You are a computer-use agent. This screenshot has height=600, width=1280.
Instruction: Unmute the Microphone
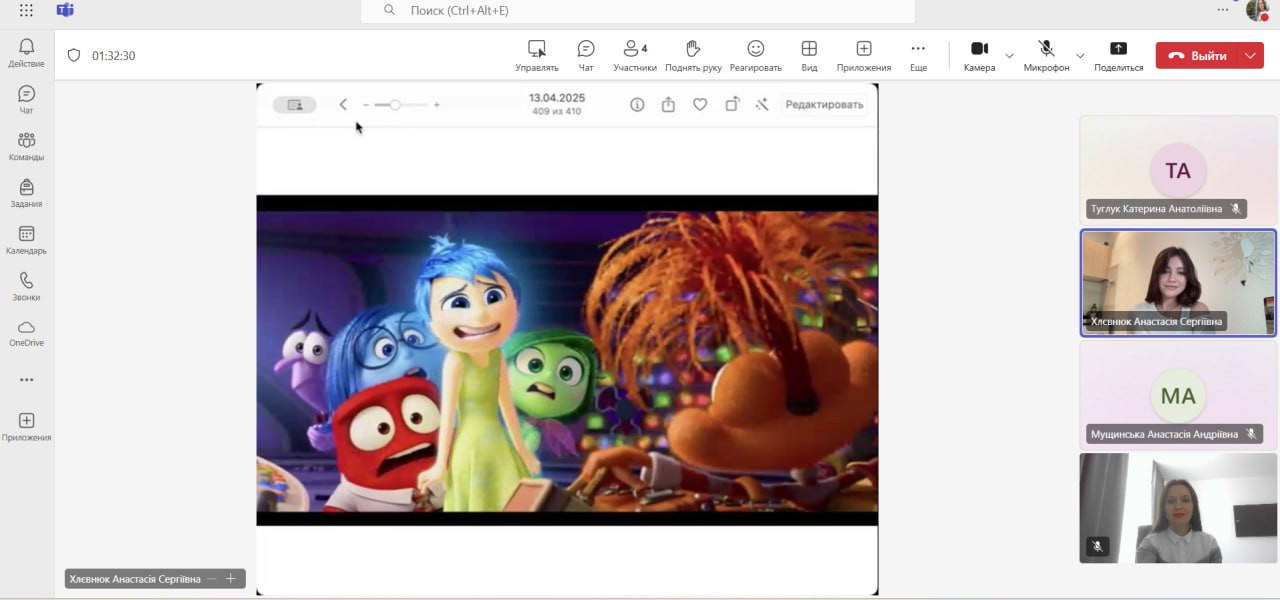pyautogui.click(x=1046, y=55)
